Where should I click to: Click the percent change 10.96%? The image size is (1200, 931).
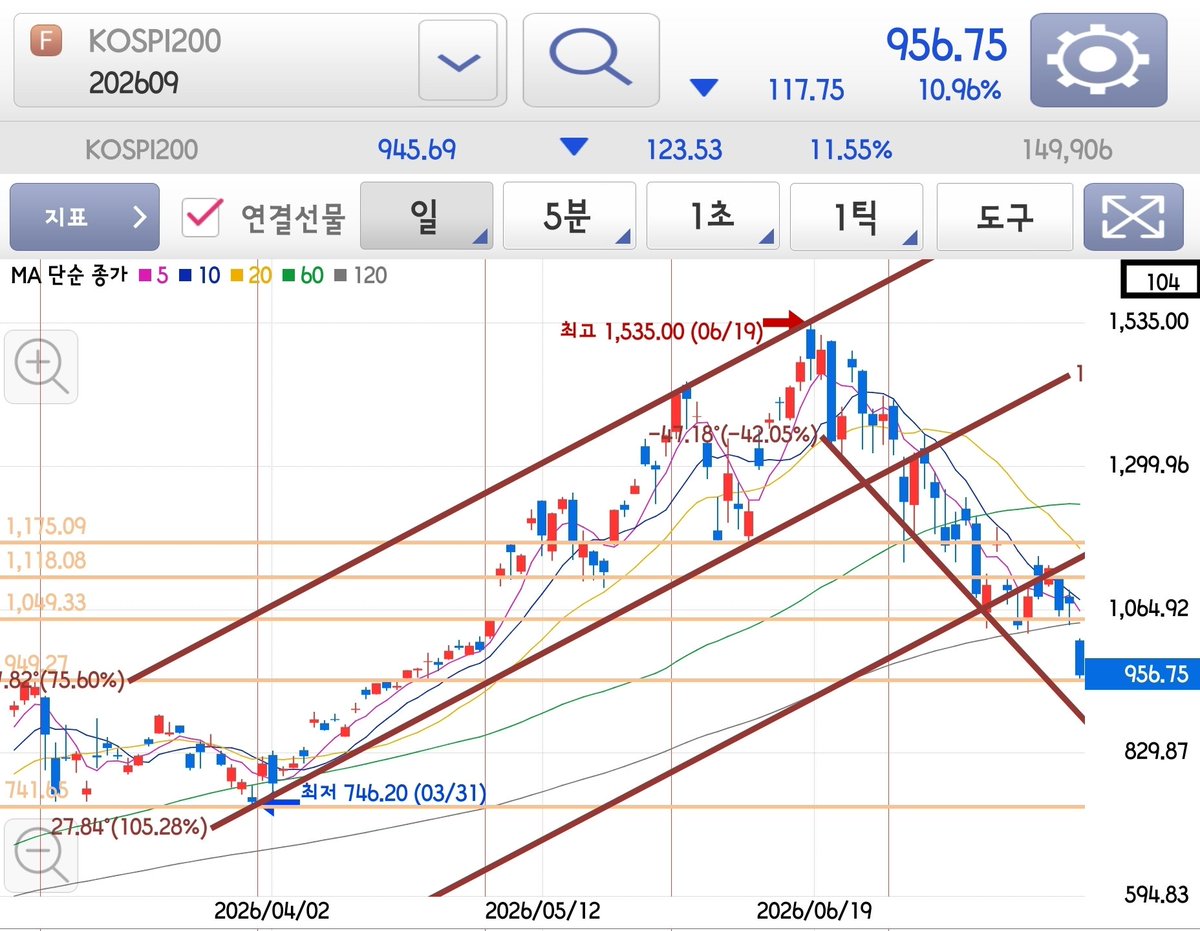pyautogui.click(x=960, y=90)
